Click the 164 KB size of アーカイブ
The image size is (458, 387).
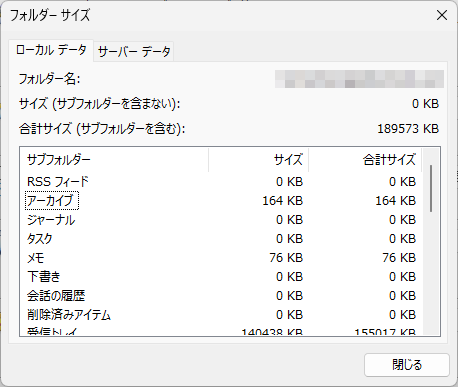point(283,201)
